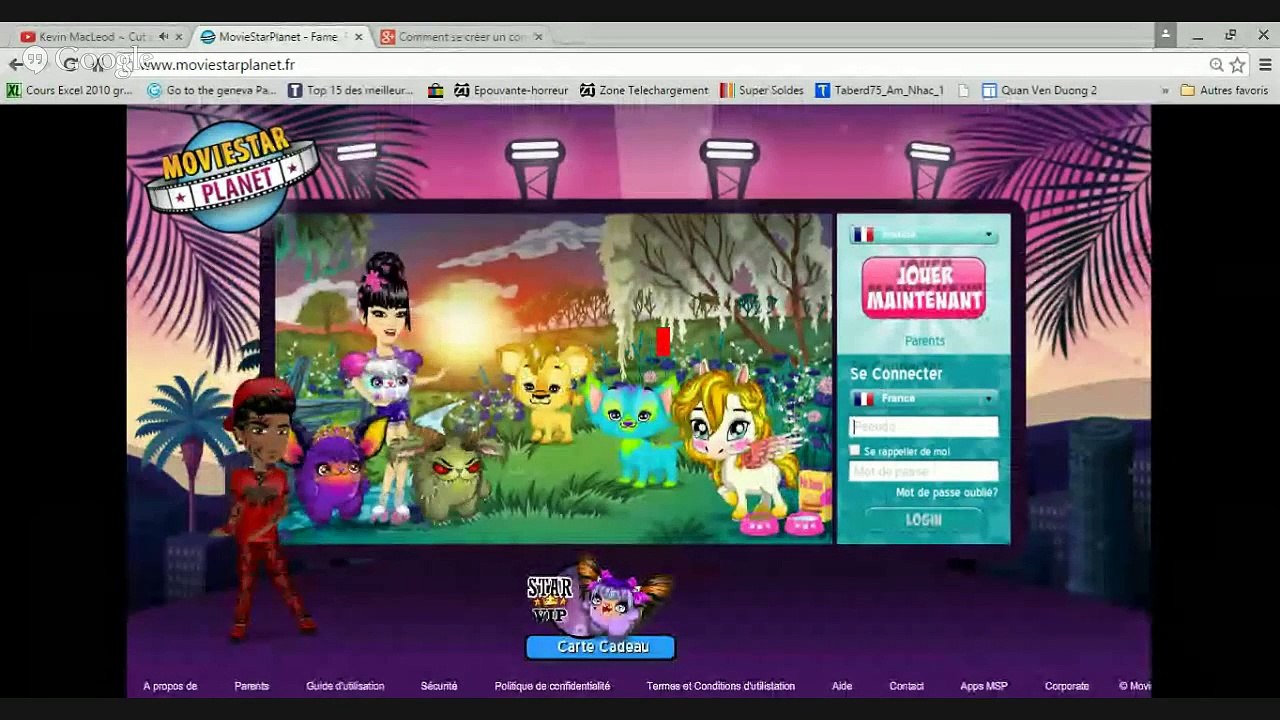The height and width of the screenshot is (720, 1280).
Task: Open Epouvante-horreur bookmark
Action: click(x=511, y=90)
